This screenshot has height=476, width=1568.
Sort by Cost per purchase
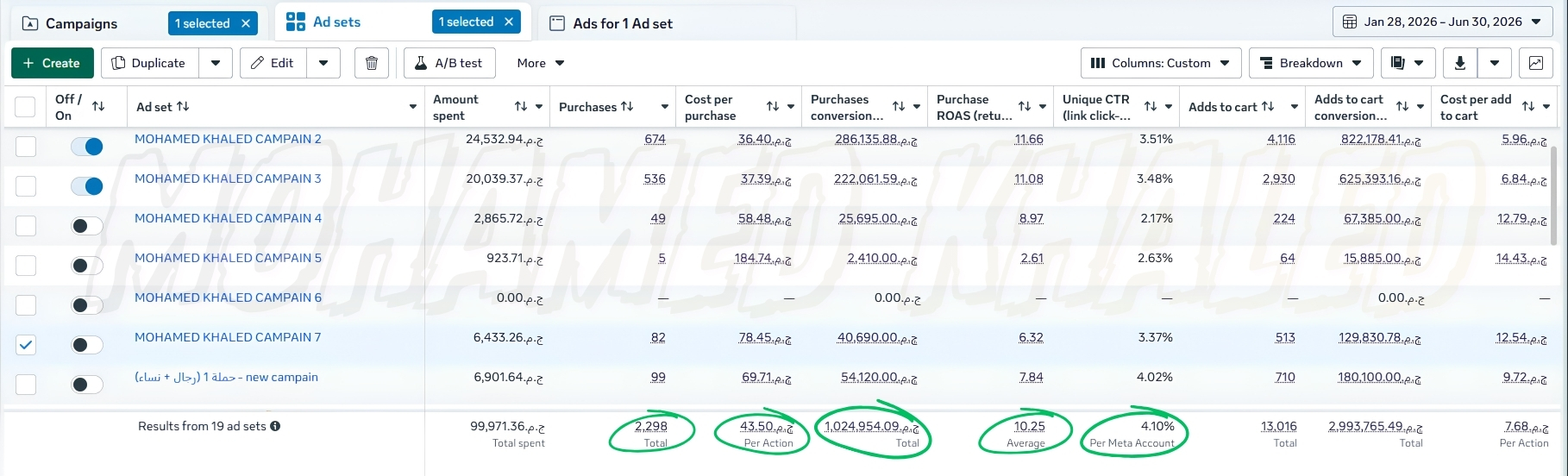pos(773,106)
